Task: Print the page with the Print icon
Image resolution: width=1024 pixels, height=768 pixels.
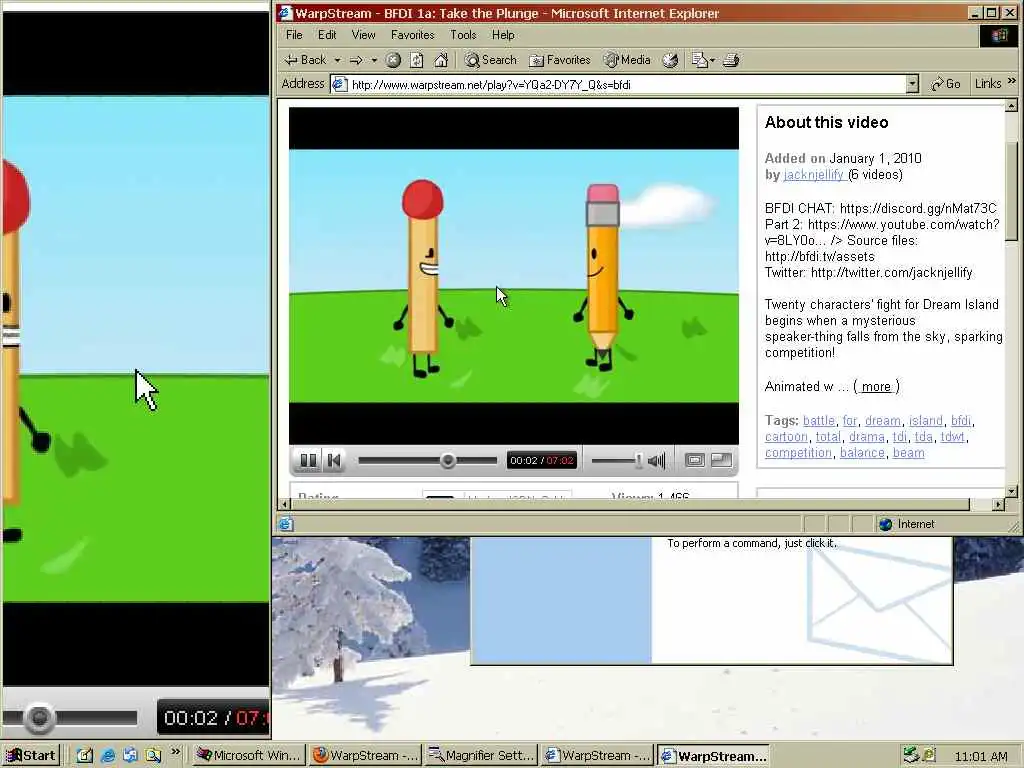Action: coord(731,60)
